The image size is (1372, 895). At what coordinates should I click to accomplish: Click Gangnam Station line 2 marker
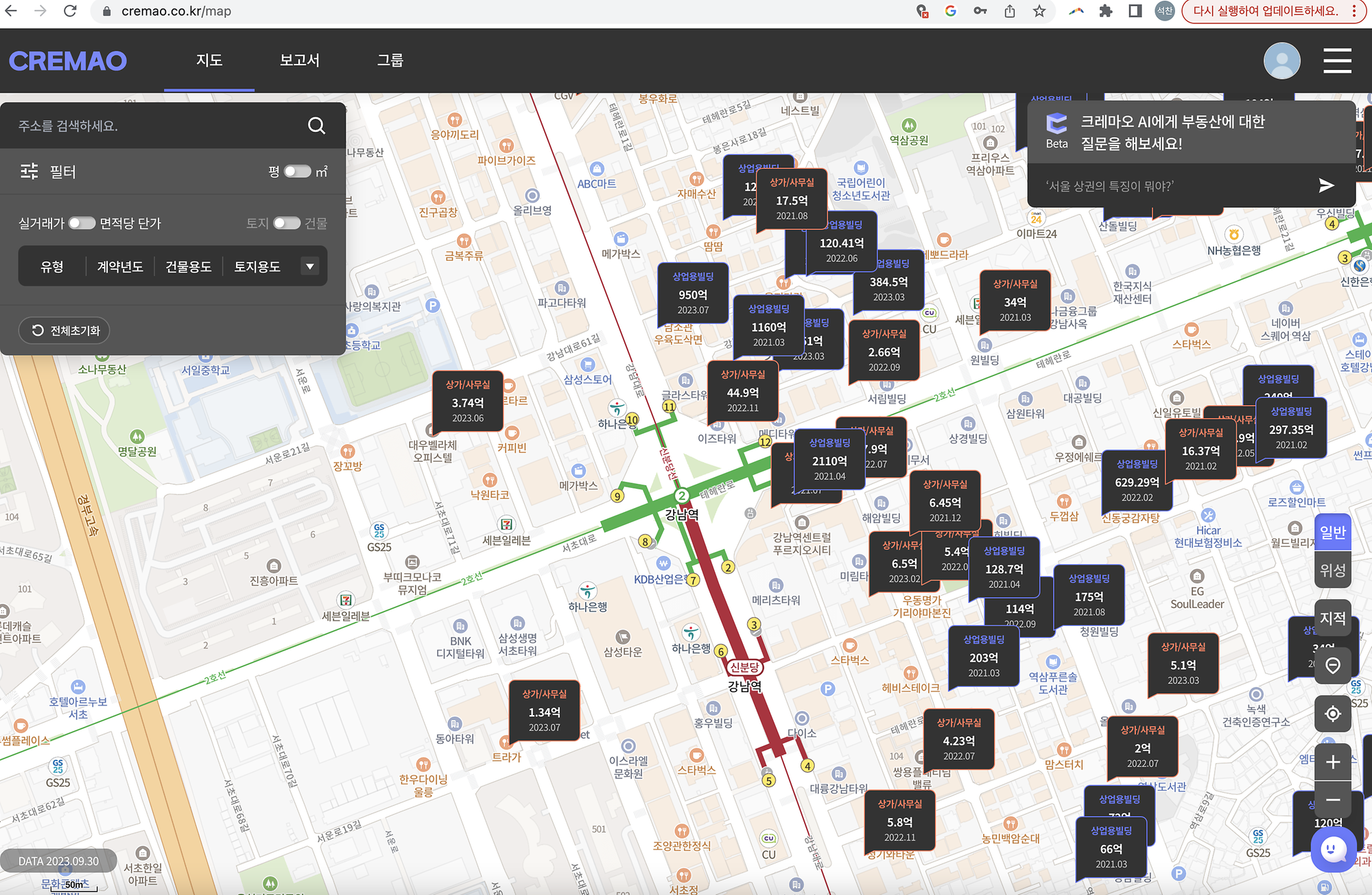coord(681,496)
